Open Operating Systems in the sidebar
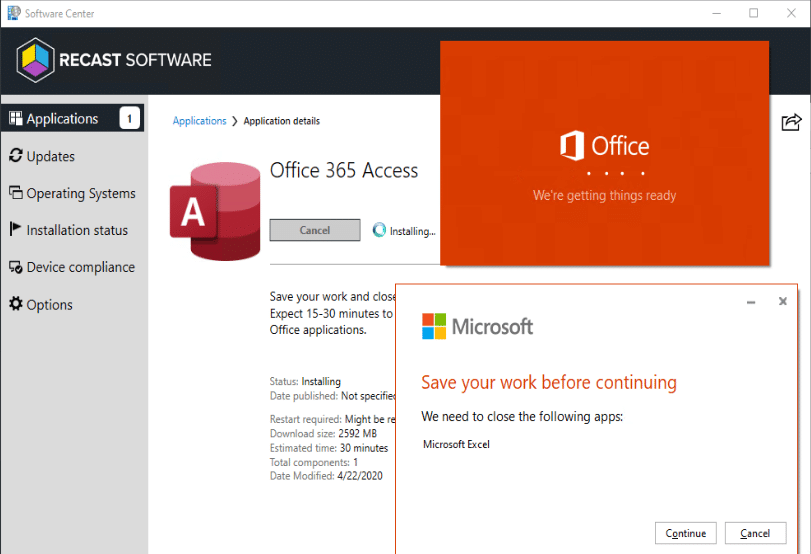 click(x=80, y=193)
